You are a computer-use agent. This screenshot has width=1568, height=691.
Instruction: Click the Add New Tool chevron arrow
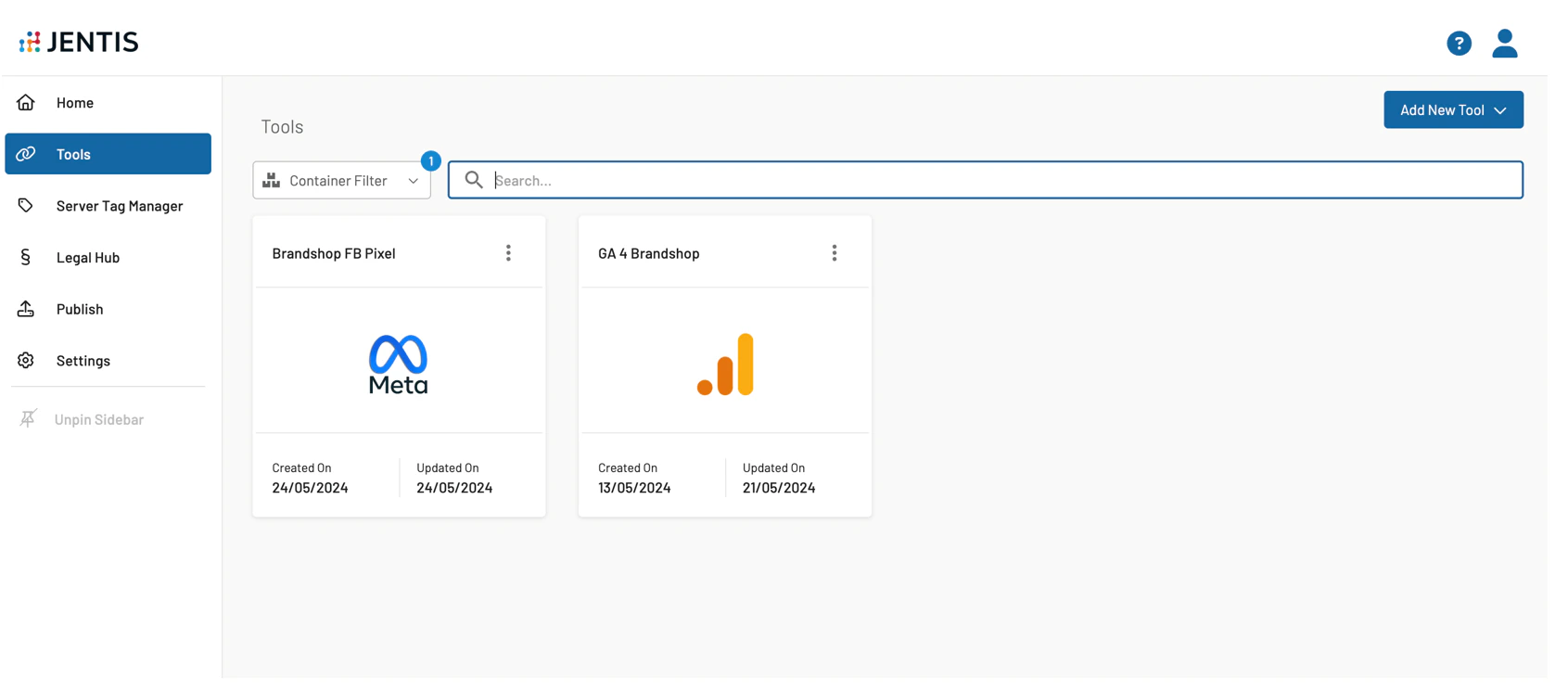pos(1500,110)
